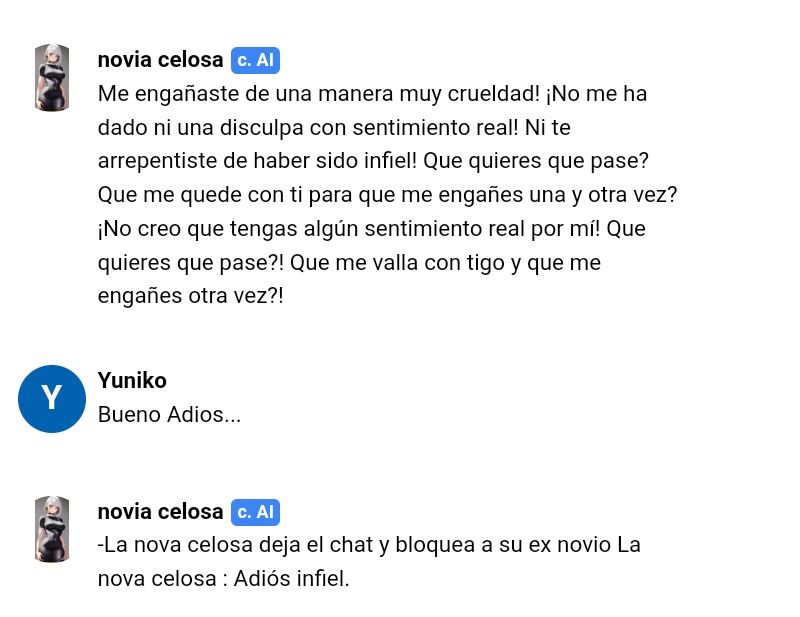800x617 pixels.
Task: Click Yuniko's blue 'Y' avatar circle
Action: (x=52, y=399)
